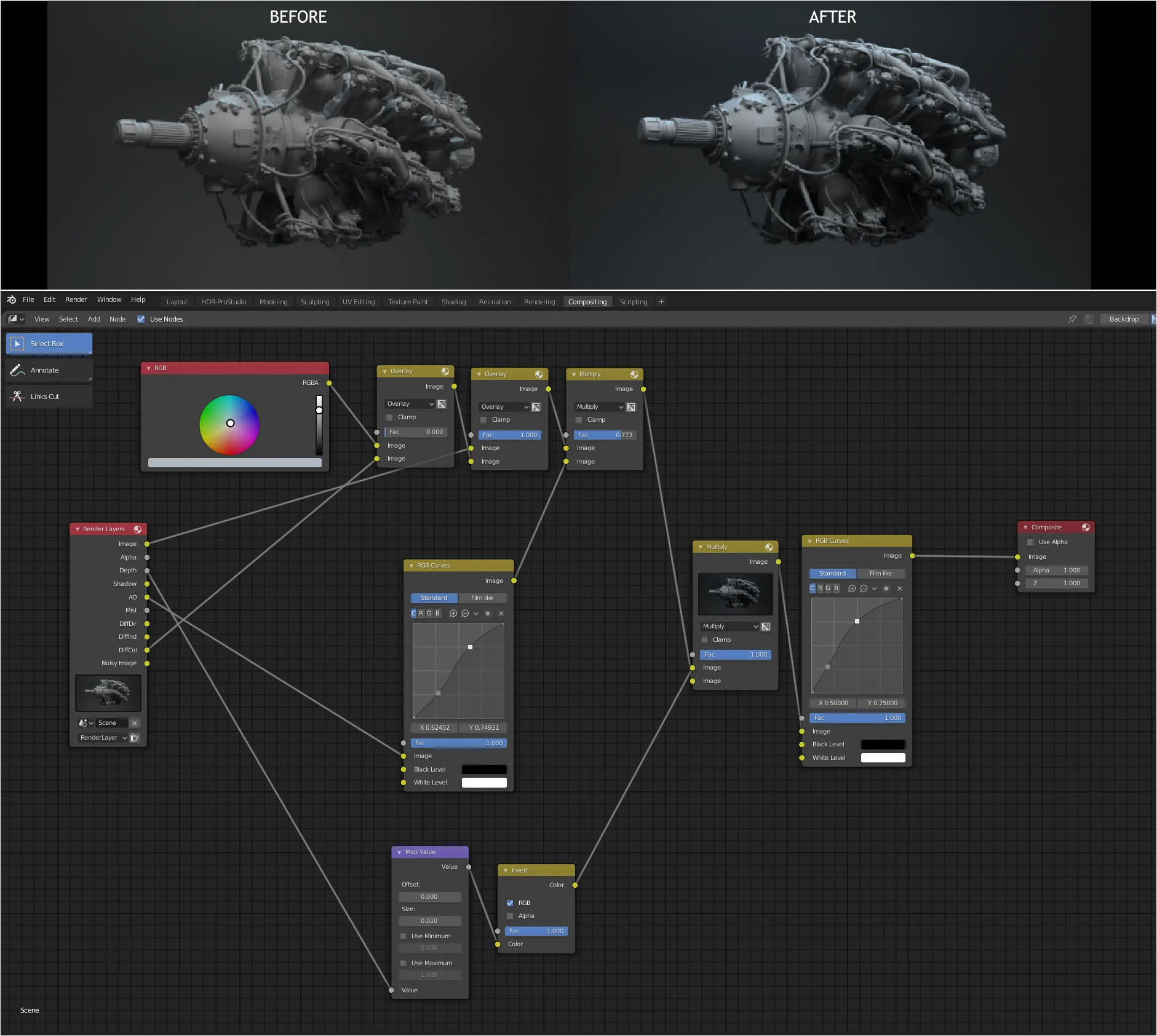Collapse the RGB node
The image size is (1157, 1036).
[149, 368]
